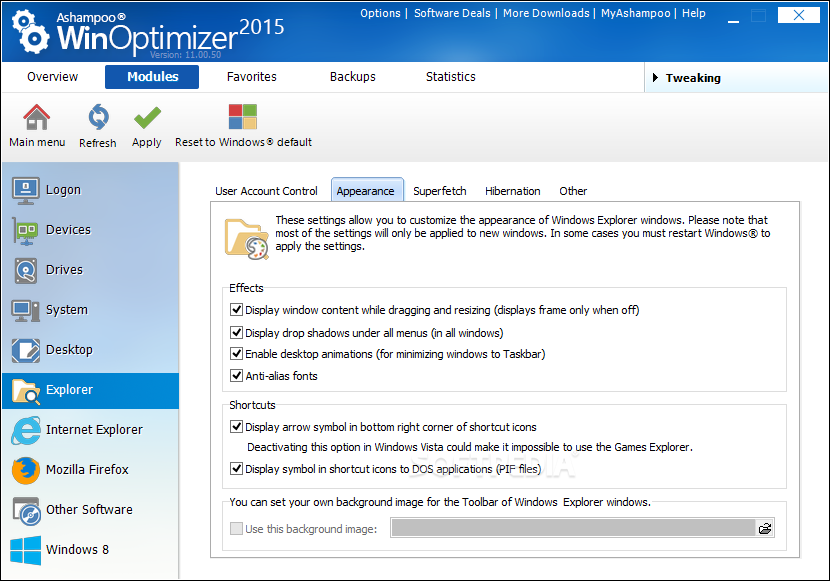
Task: Open the Software Deals link
Action: tap(452, 13)
